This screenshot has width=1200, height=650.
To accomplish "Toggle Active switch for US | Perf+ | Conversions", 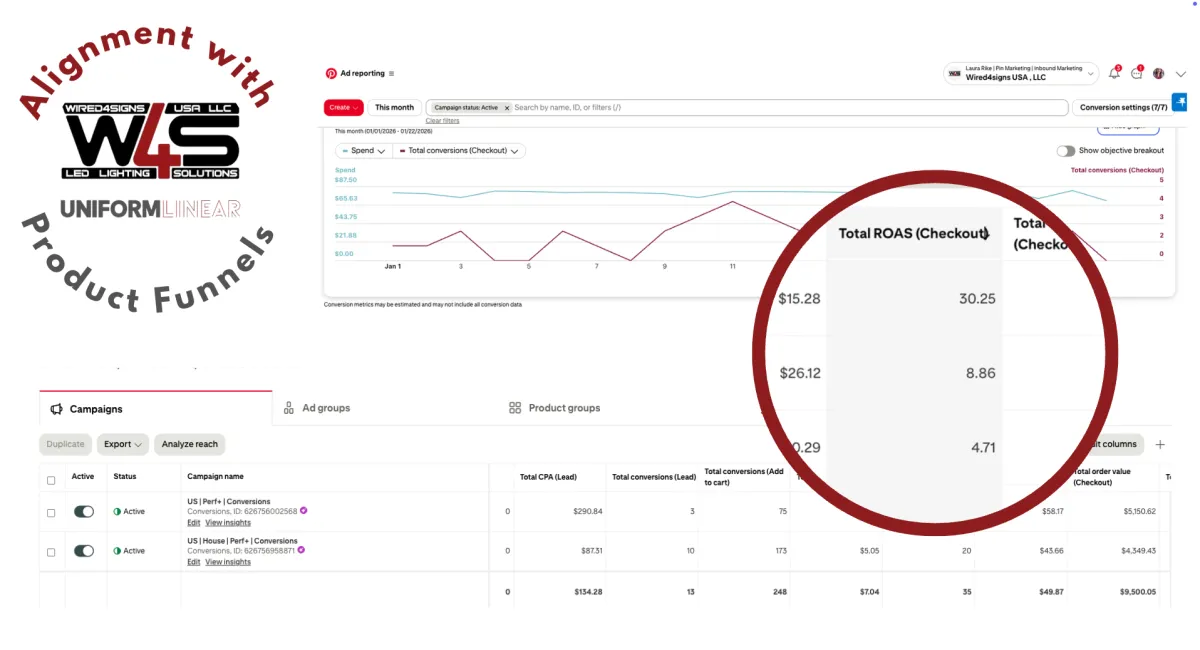I will pyautogui.click(x=84, y=511).
